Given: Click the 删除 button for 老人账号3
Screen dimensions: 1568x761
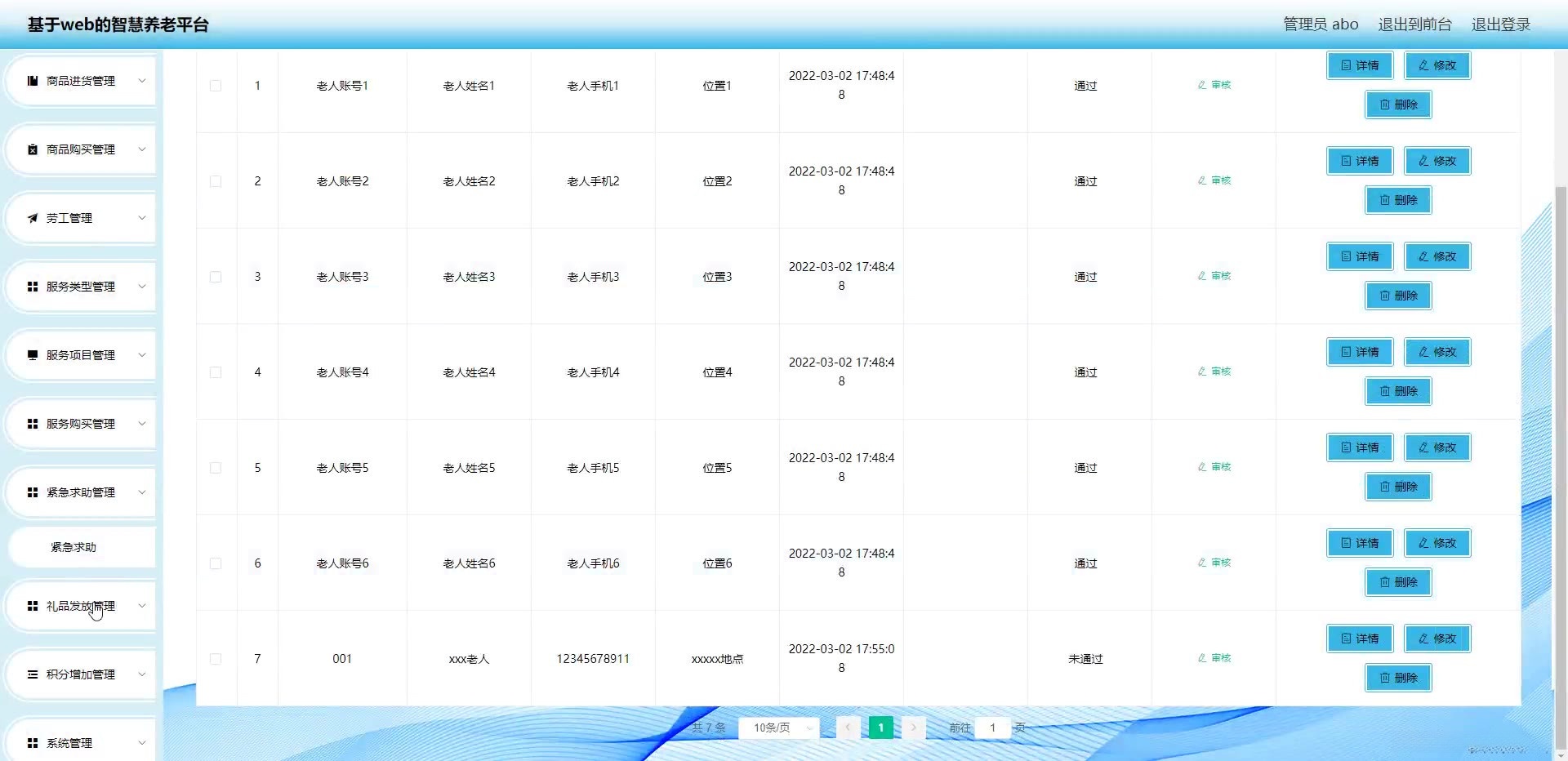Looking at the screenshot, I should coord(1398,296).
